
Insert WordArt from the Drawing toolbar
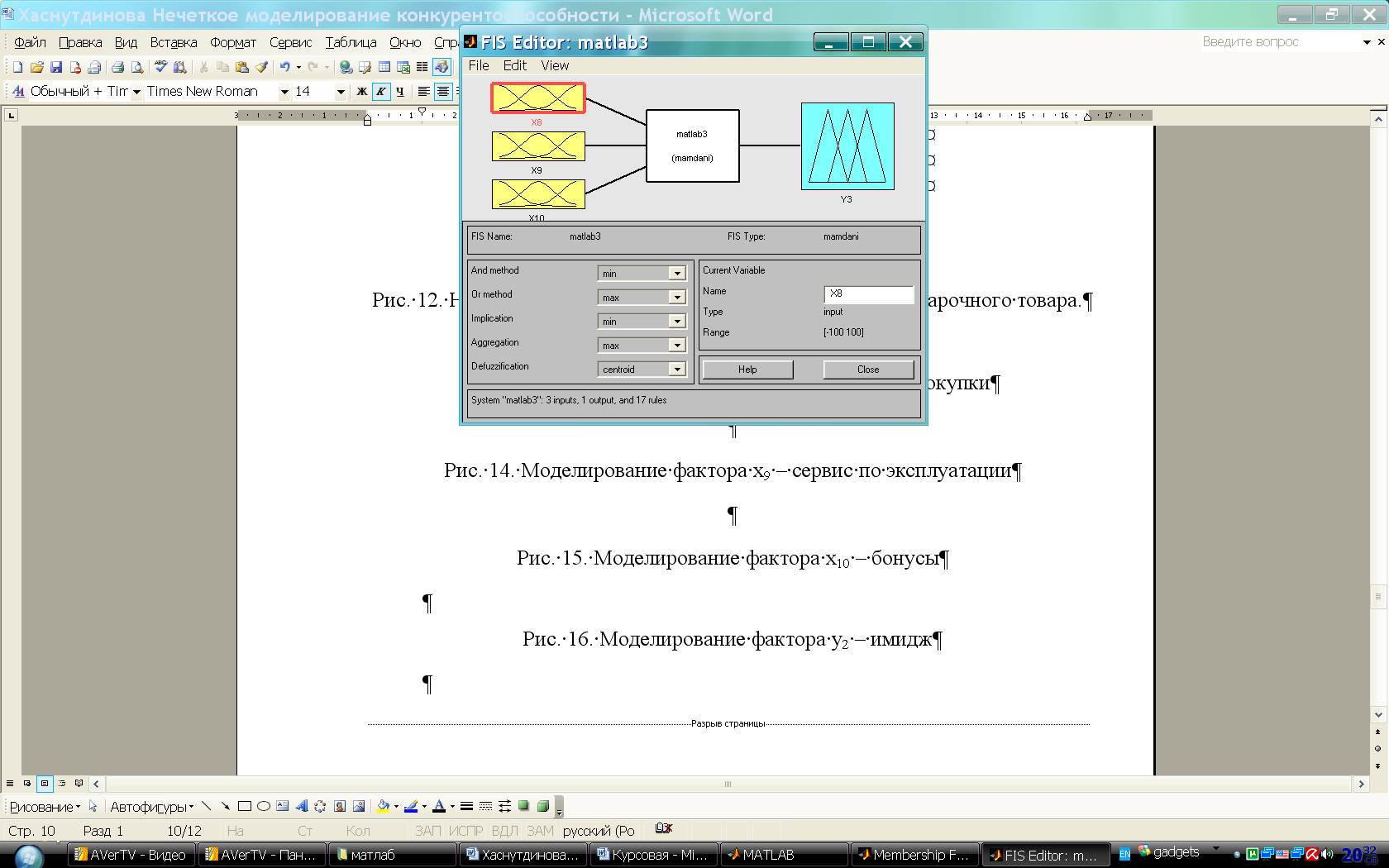pyautogui.click(x=302, y=806)
